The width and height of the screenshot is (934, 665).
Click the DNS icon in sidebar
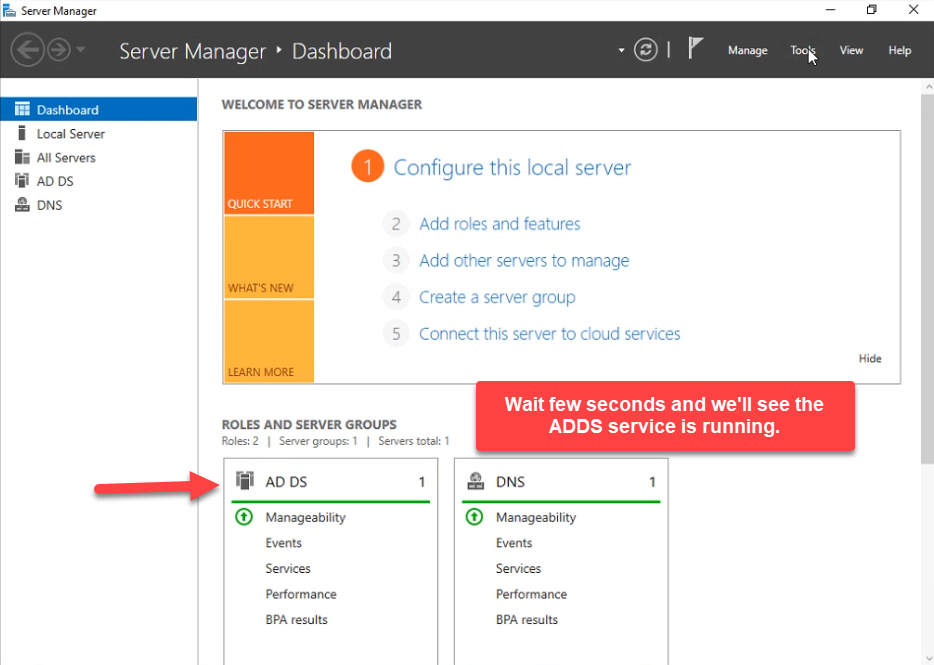[22, 204]
